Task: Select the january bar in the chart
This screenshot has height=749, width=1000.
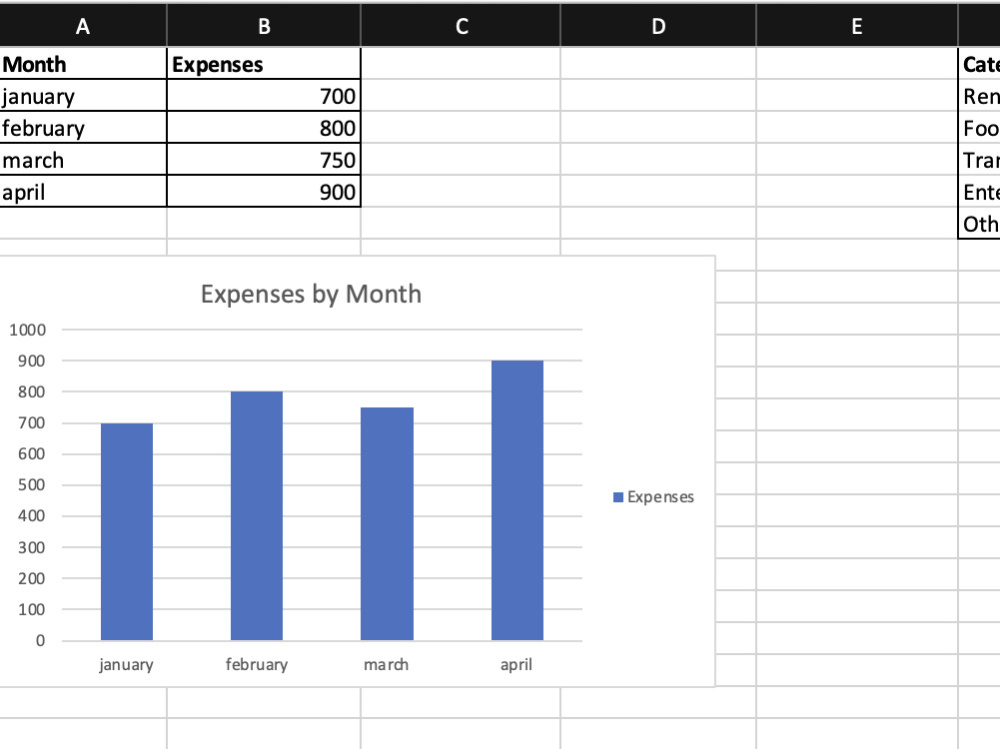Action: [x=127, y=531]
